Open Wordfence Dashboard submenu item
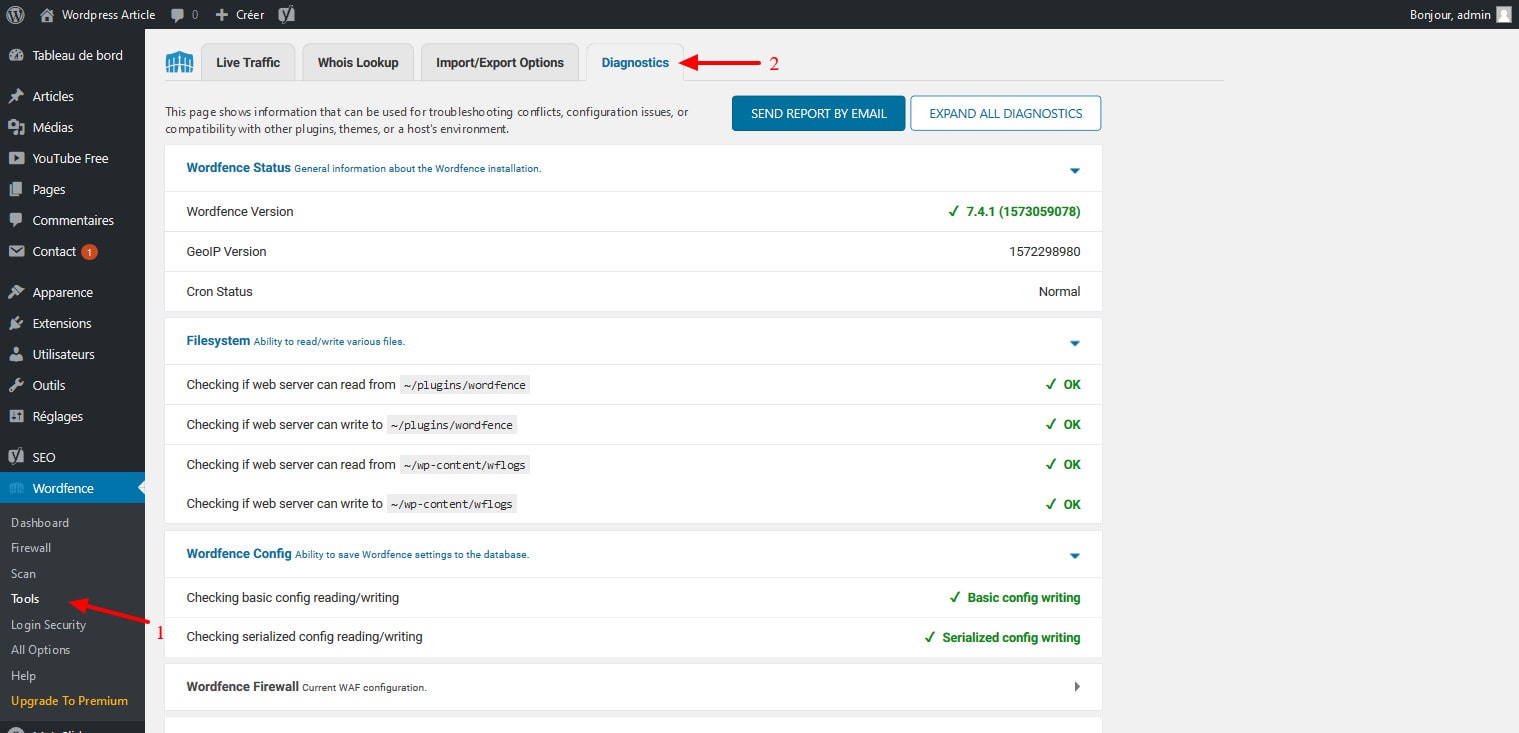This screenshot has width=1519, height=733. coord(40,523)
